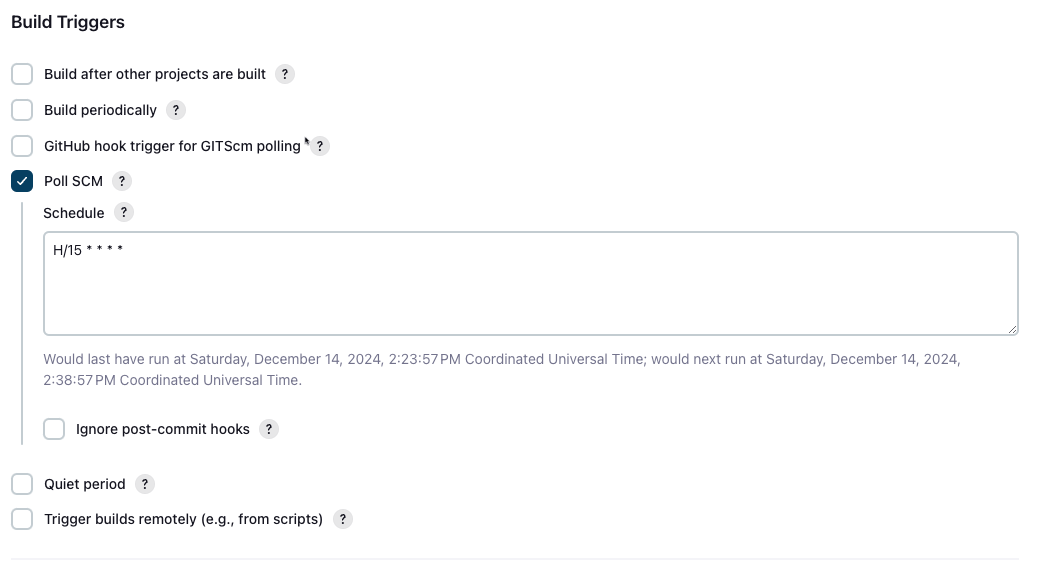
Task: Uncheck the Poll SCM checkbox
Action: click(22, 181)
